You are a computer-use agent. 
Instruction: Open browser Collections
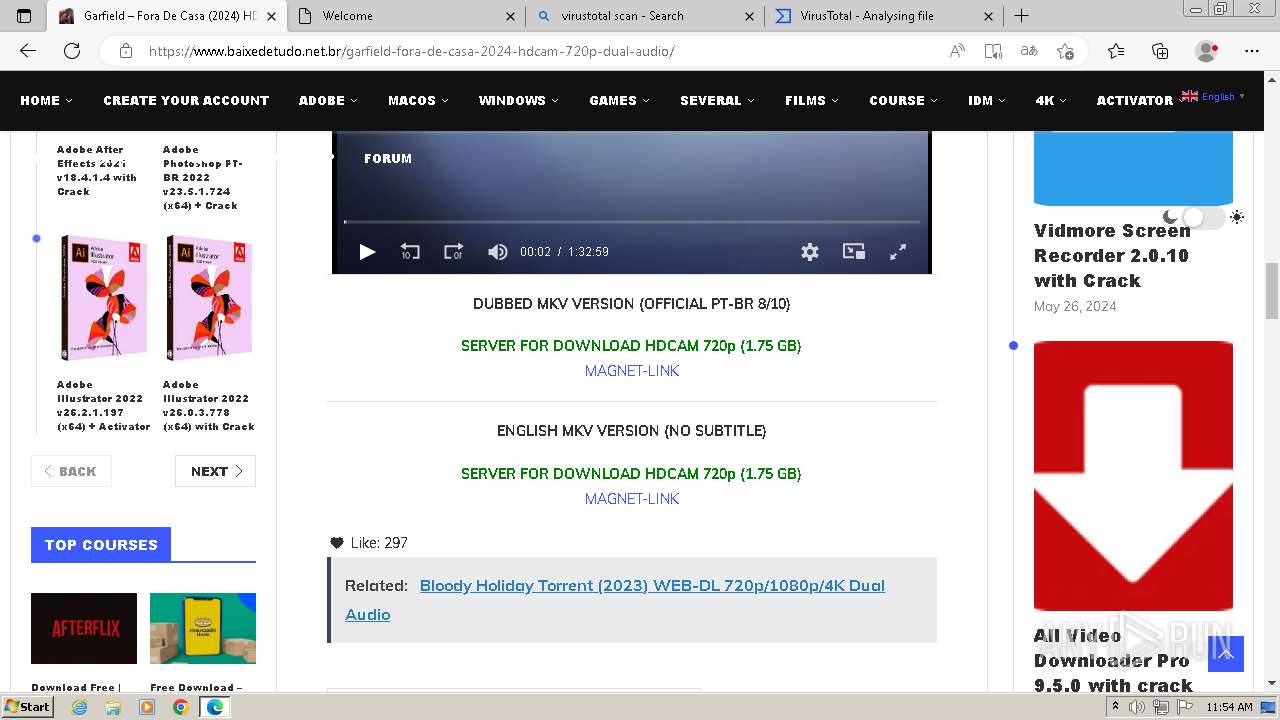pos(1160,51)
